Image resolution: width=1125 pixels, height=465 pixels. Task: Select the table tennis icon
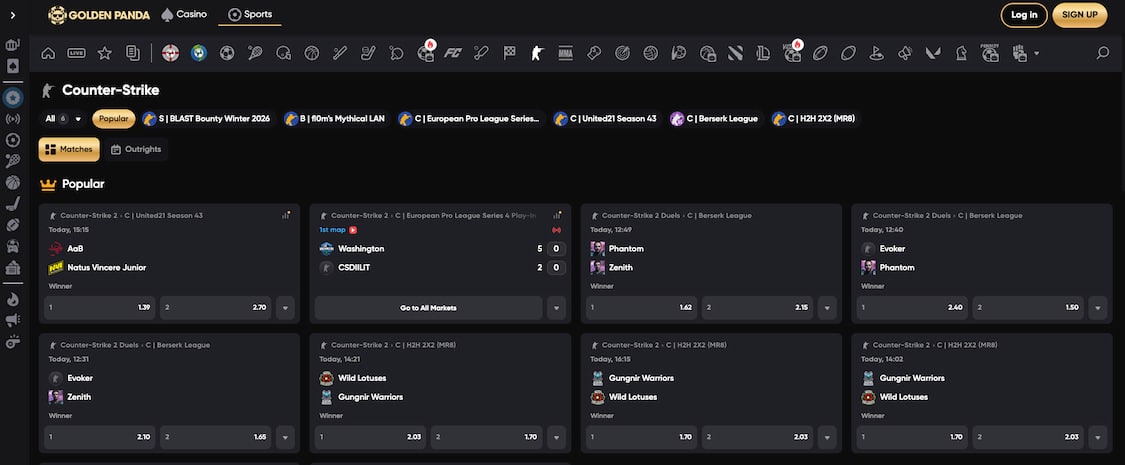[x=396, y=53]
